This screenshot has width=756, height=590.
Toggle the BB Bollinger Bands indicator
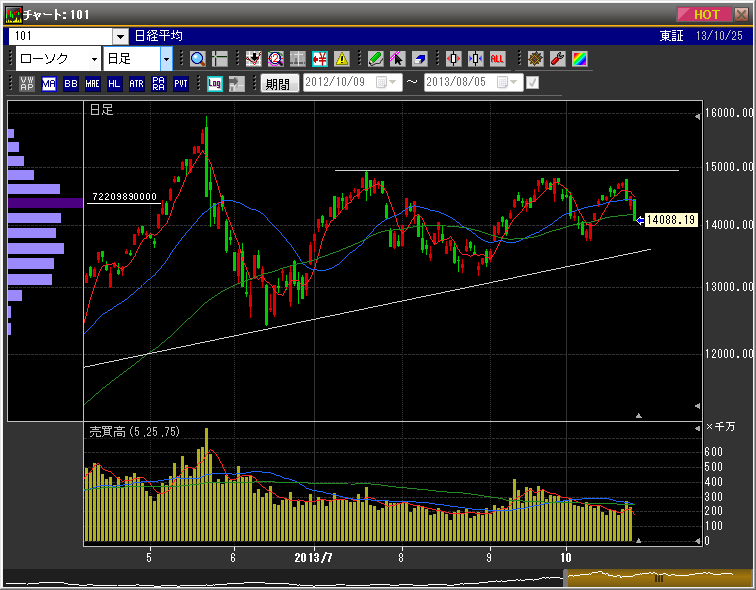coord(71,84)
